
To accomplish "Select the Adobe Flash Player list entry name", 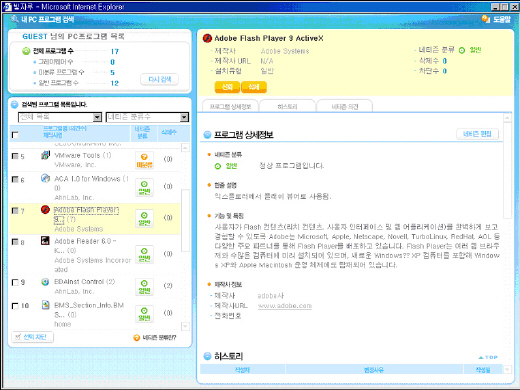I will pos(86,215).
